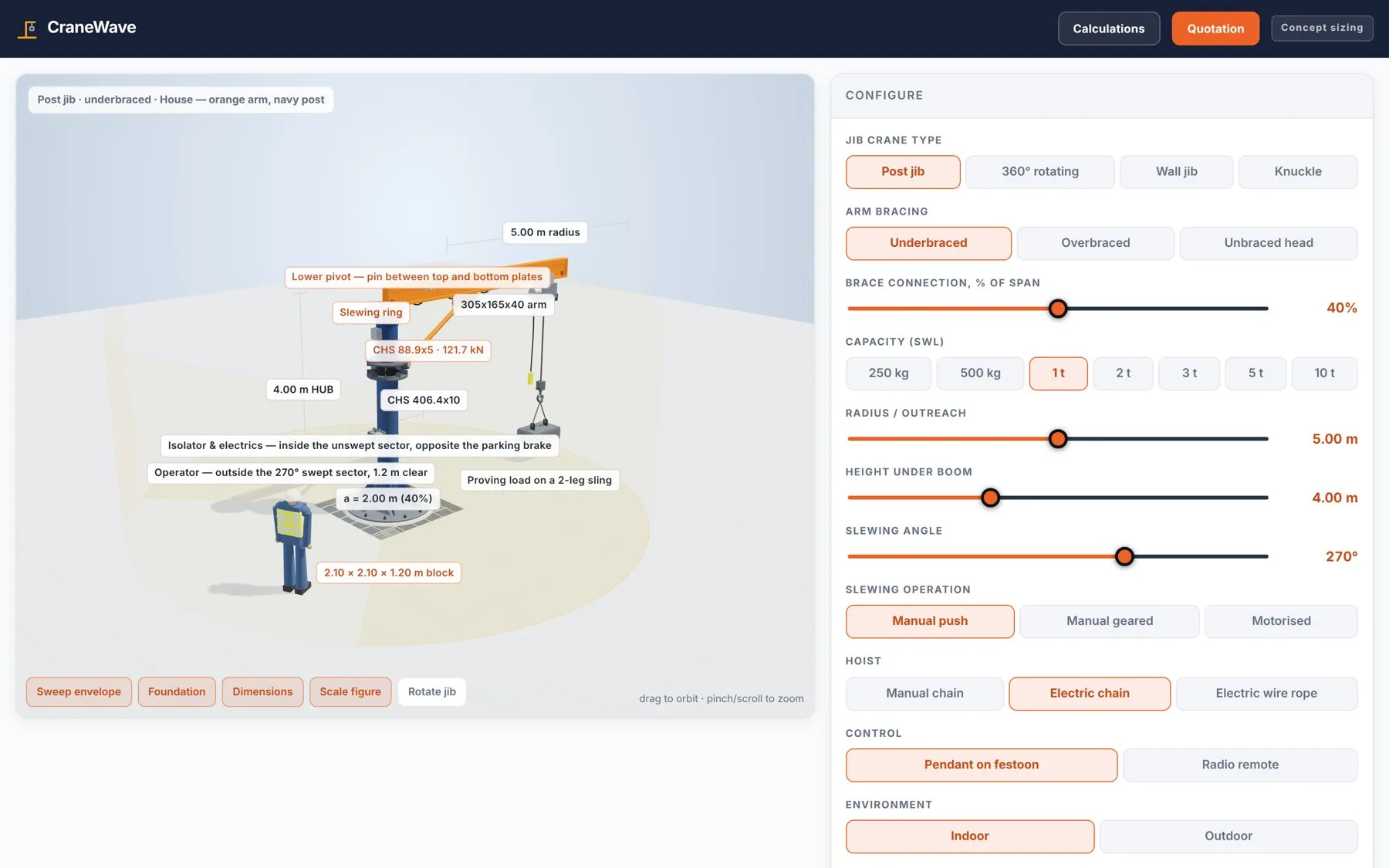The image size is (1389, 868).
Task: Click the radius / outreach slider handle
Action: point(1058,439)
